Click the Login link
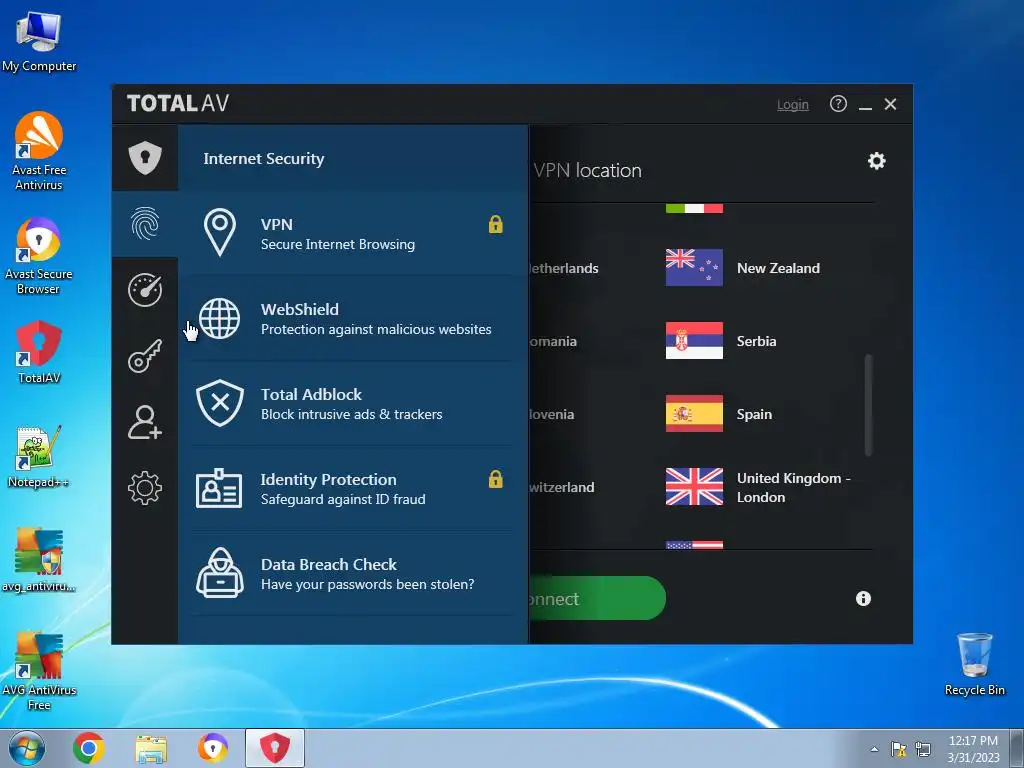The image size is (1024, 768). click(x=793, y=104)
